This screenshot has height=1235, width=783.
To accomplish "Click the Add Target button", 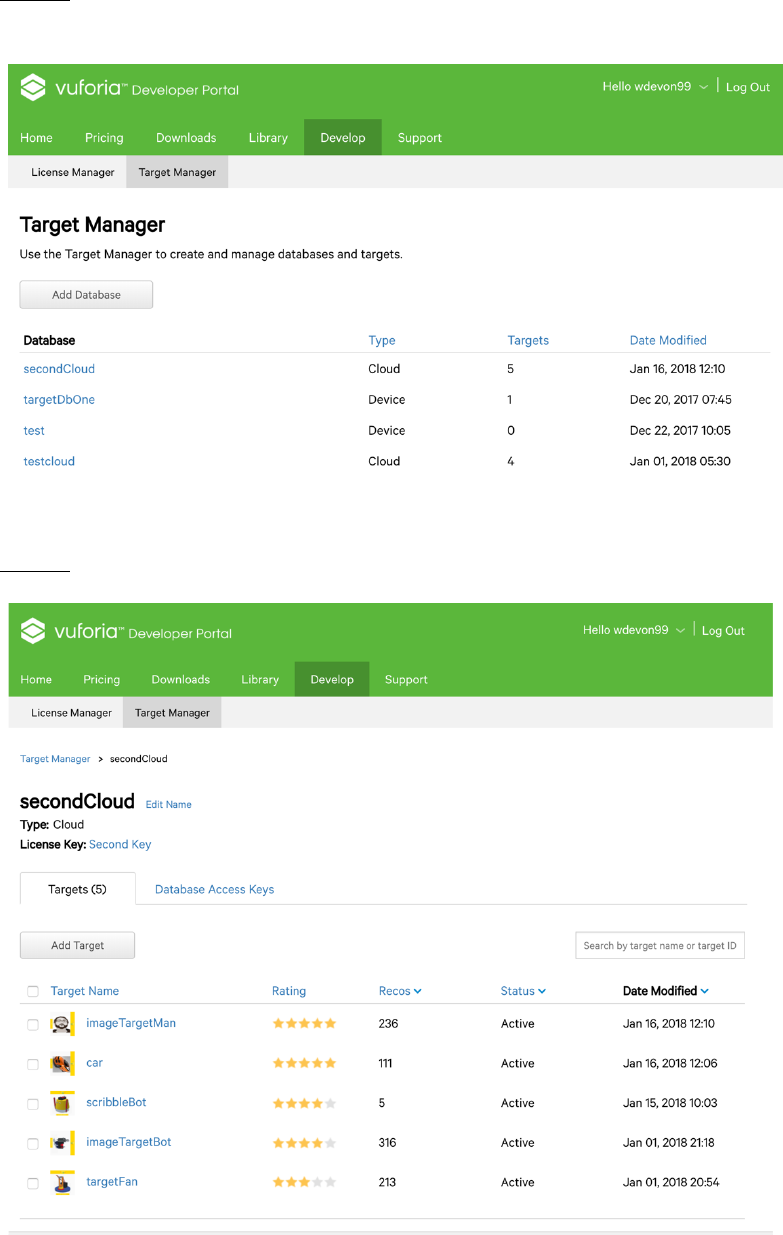I will click(x=77, y=946).
